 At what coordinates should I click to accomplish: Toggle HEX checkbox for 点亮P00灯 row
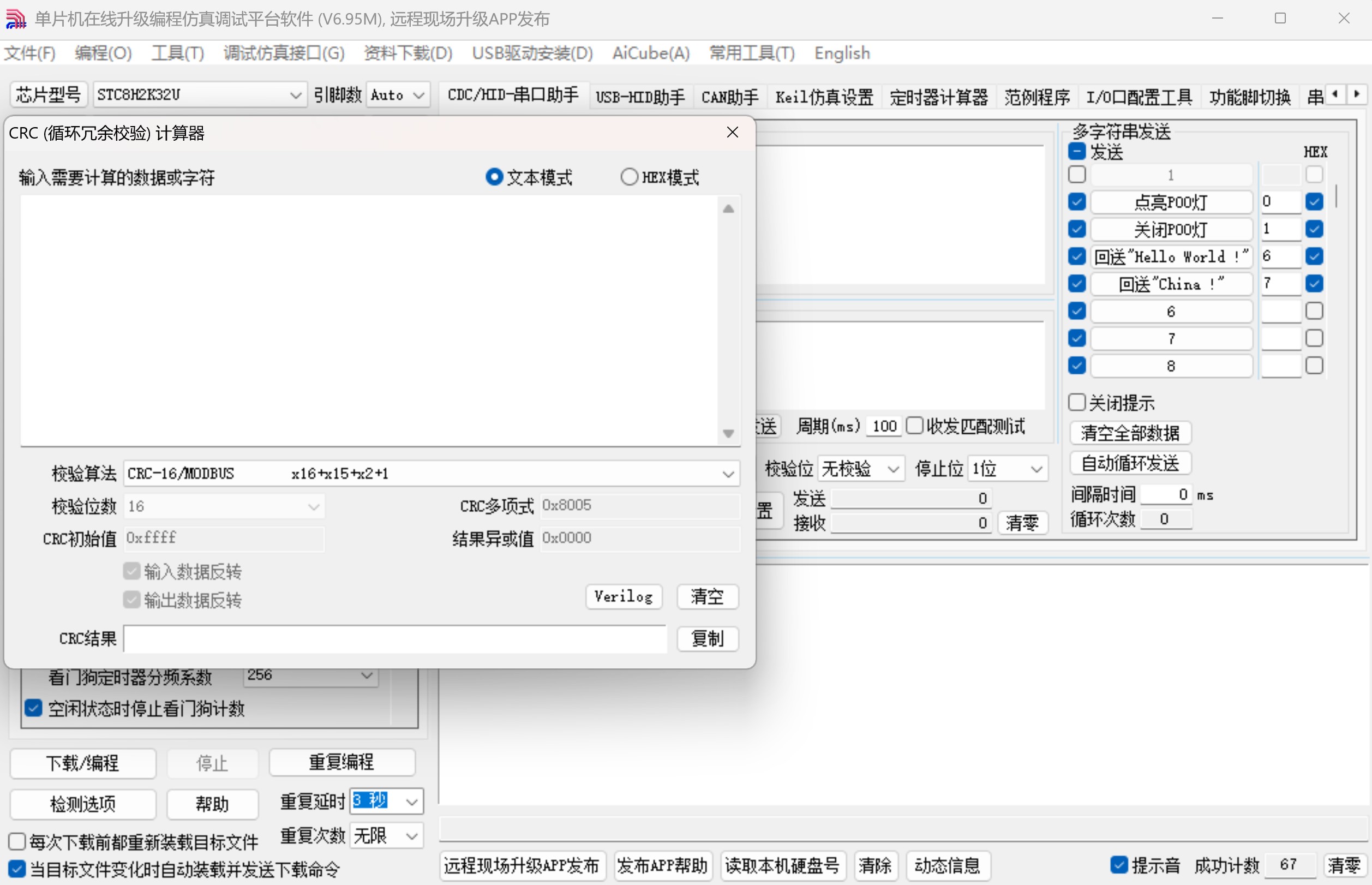1314,202
